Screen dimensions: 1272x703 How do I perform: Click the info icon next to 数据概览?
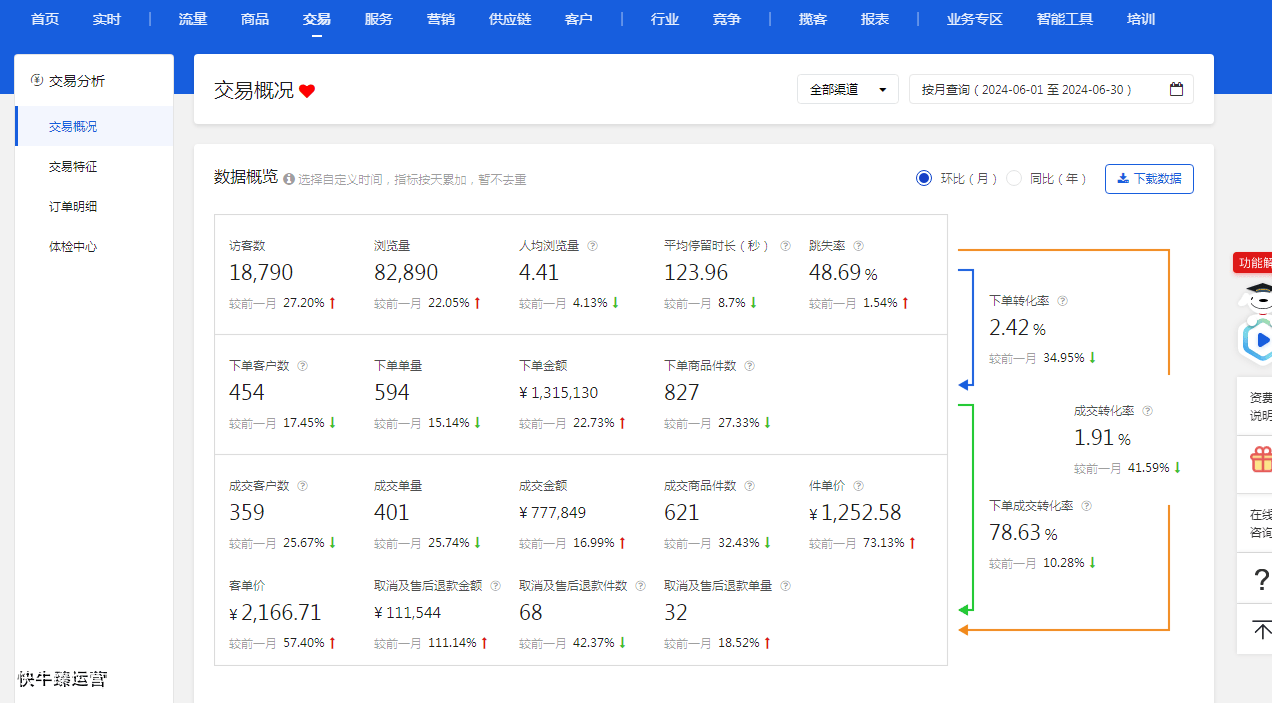pos(287,179)
